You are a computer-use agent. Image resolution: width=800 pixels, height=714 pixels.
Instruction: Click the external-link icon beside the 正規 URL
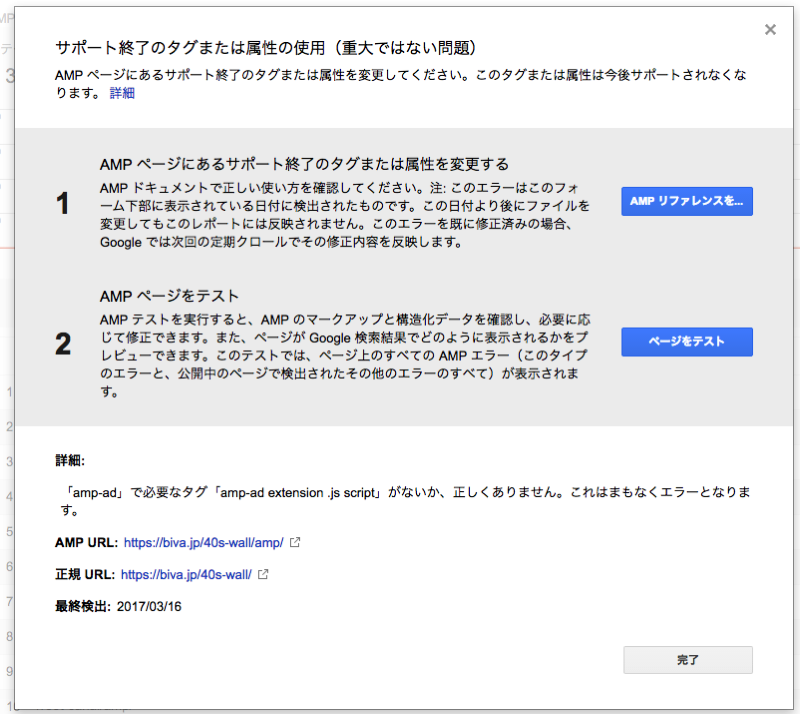263,574
